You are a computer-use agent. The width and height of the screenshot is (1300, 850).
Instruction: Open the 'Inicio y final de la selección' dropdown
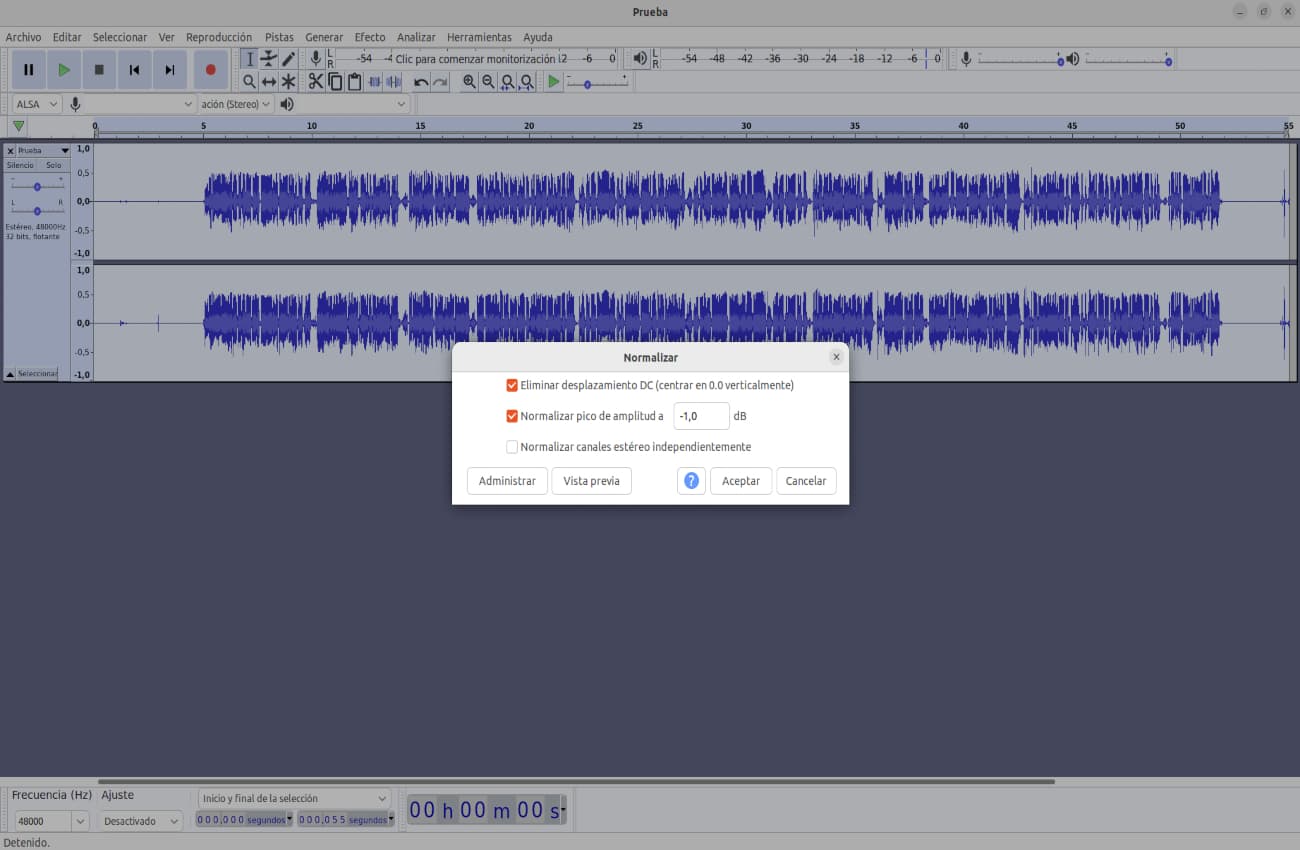(x=295, y=798)
